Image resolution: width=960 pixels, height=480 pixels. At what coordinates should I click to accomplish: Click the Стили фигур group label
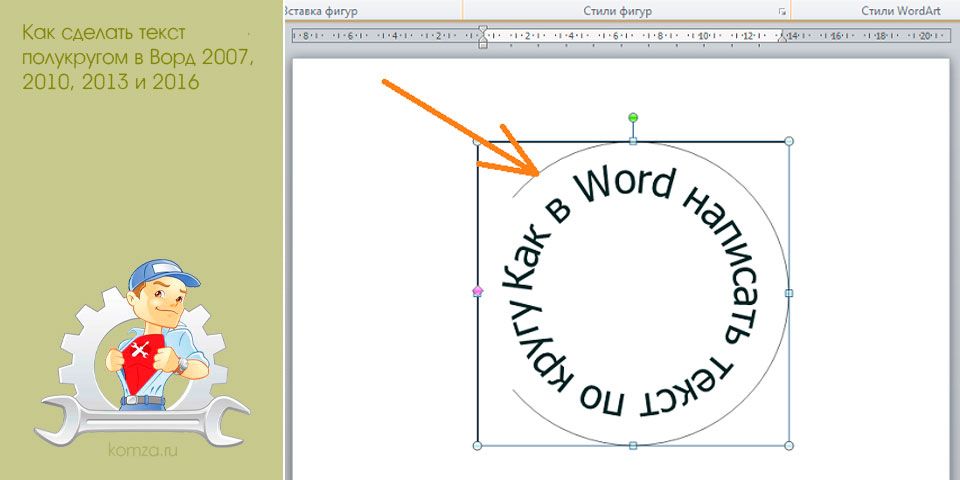point(617,11)
